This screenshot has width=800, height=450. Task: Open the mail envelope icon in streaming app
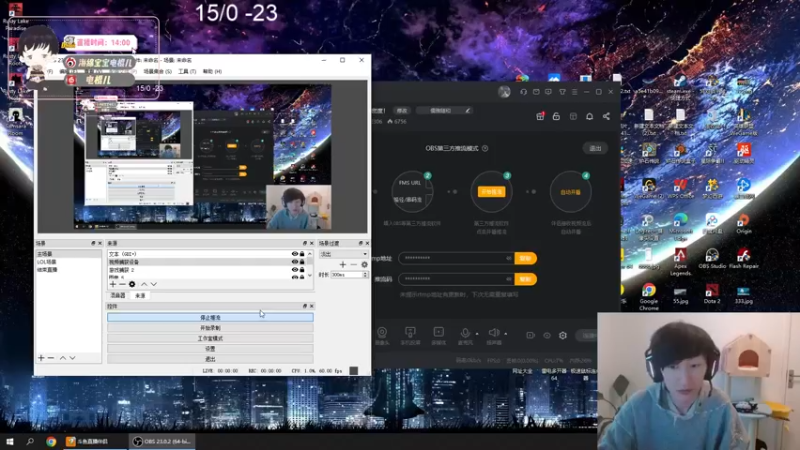click(x=536, y=92)
